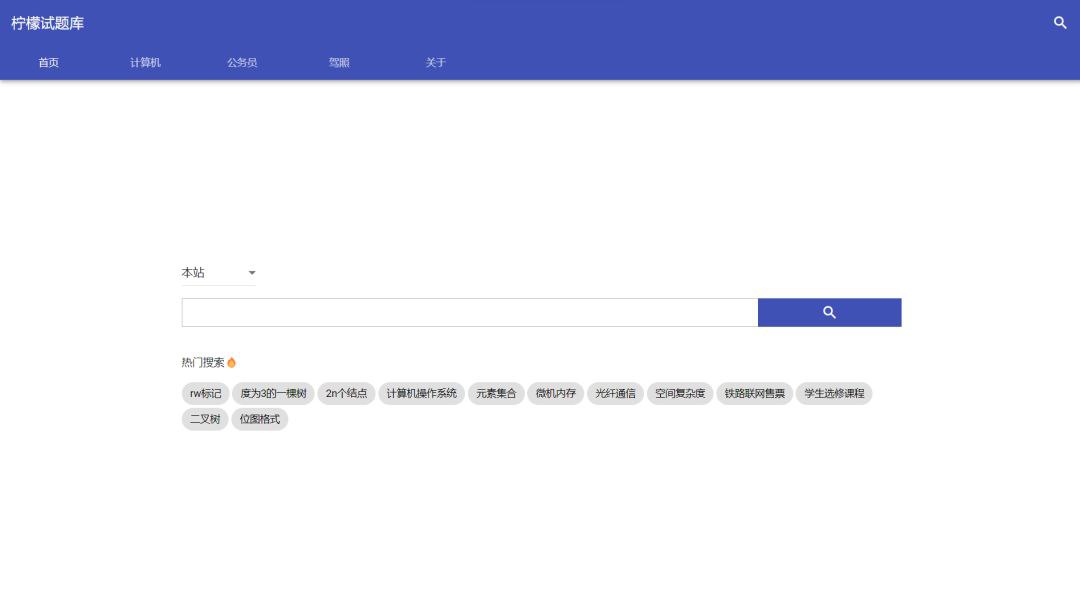
Task: Expand the 本站 search scope dropdown
Action: pyautogui.click(x=218, y=273)
